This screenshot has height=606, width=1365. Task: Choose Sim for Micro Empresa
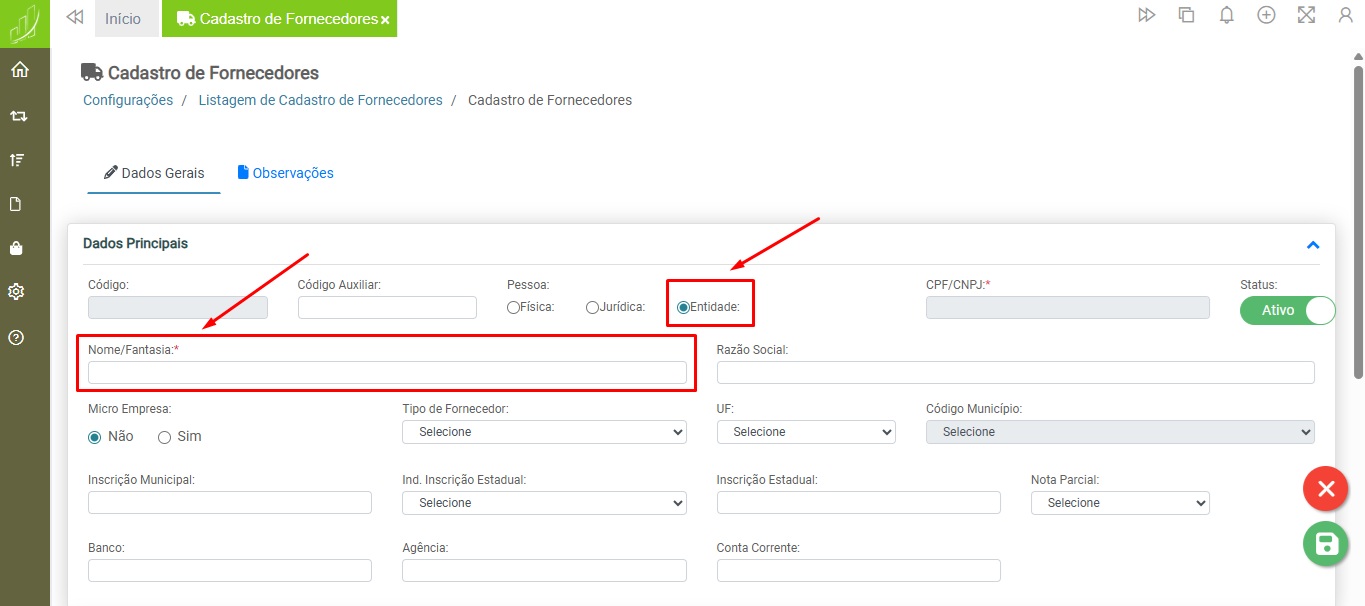click(165, 437)
